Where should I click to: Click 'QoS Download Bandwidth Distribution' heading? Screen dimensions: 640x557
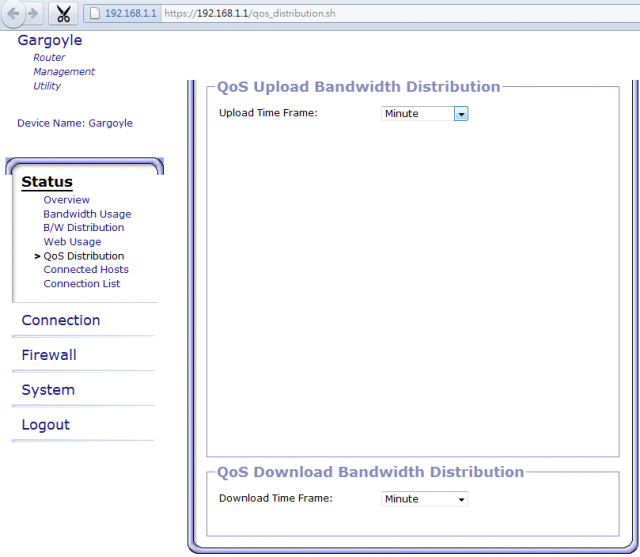370,472
